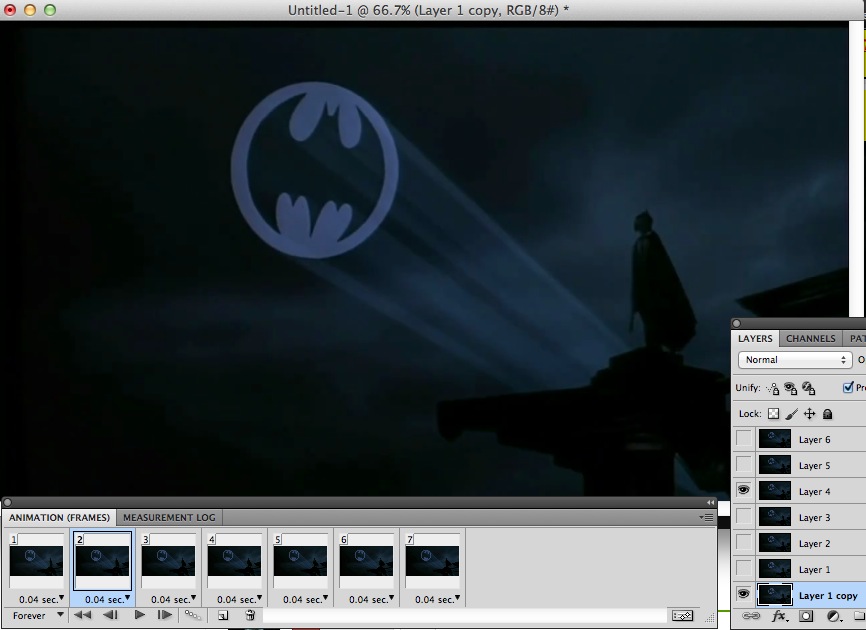Image resolution: width=866 pixels, height=630 pixels.
Task: Open the Forever loop count dropdown
Action: (x=35, y=615)
